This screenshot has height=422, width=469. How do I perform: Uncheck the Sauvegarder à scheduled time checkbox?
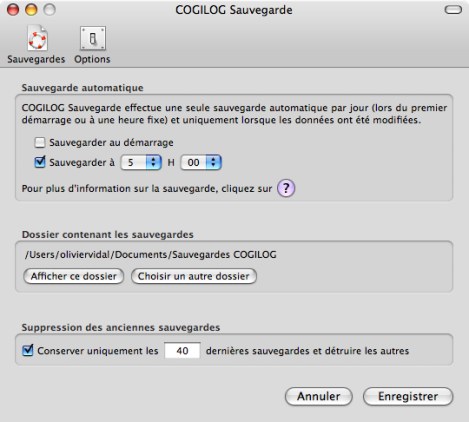point(40,162)
